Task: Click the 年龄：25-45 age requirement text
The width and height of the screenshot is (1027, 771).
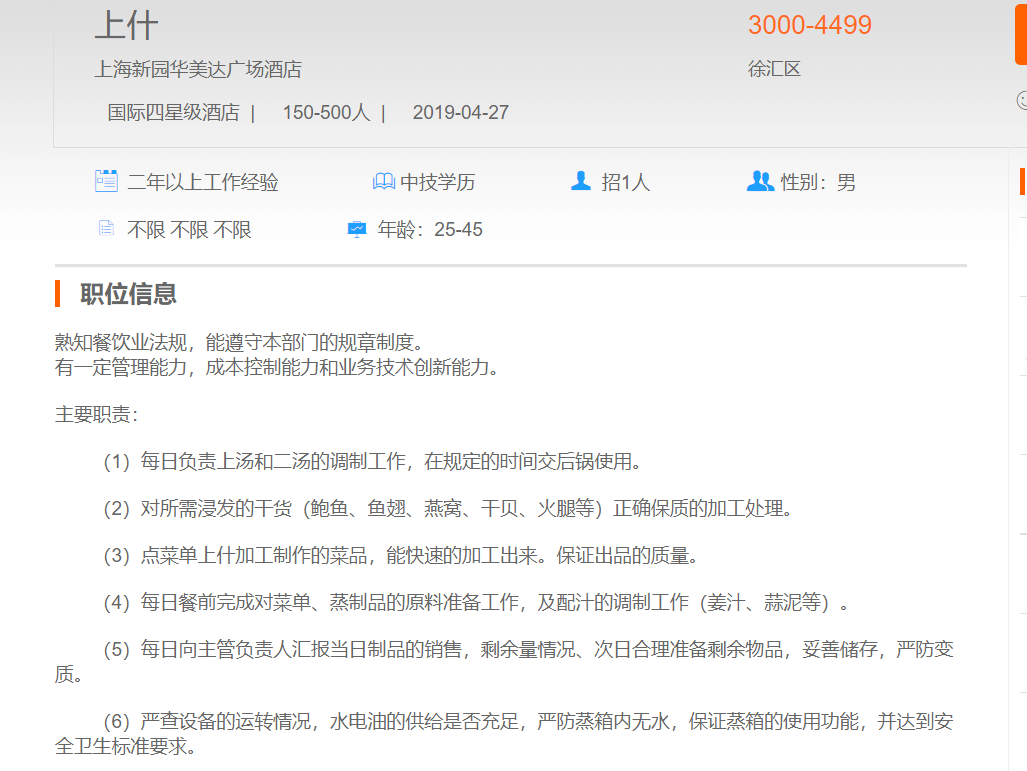Action: (430, 230)
